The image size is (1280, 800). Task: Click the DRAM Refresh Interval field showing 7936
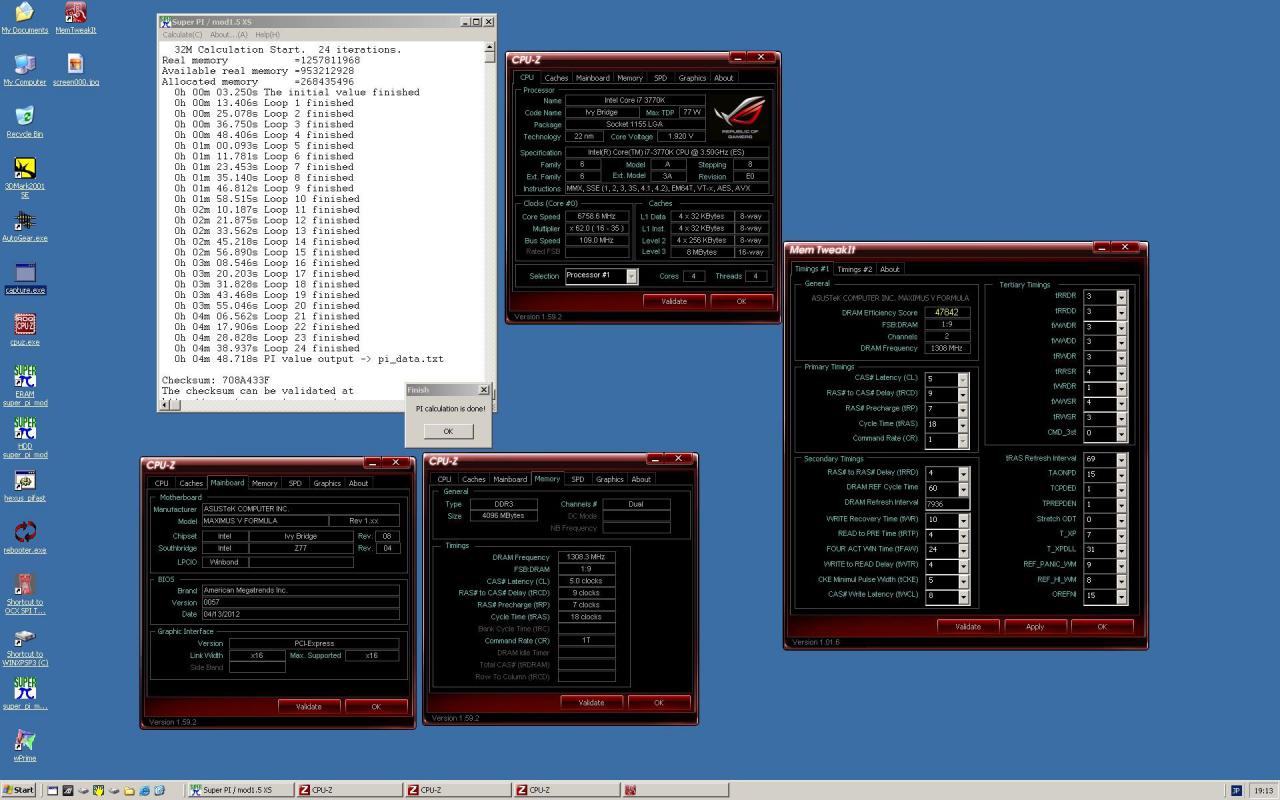coord(948,504)
